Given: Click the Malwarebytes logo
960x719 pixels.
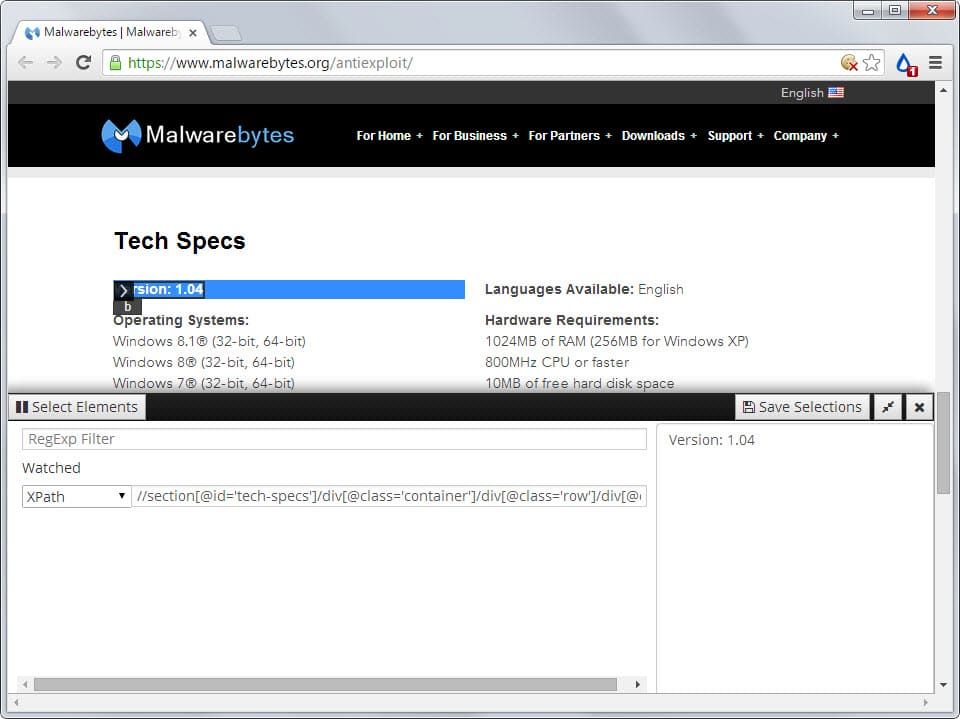Looking at the screenshot, I should 198,135.
